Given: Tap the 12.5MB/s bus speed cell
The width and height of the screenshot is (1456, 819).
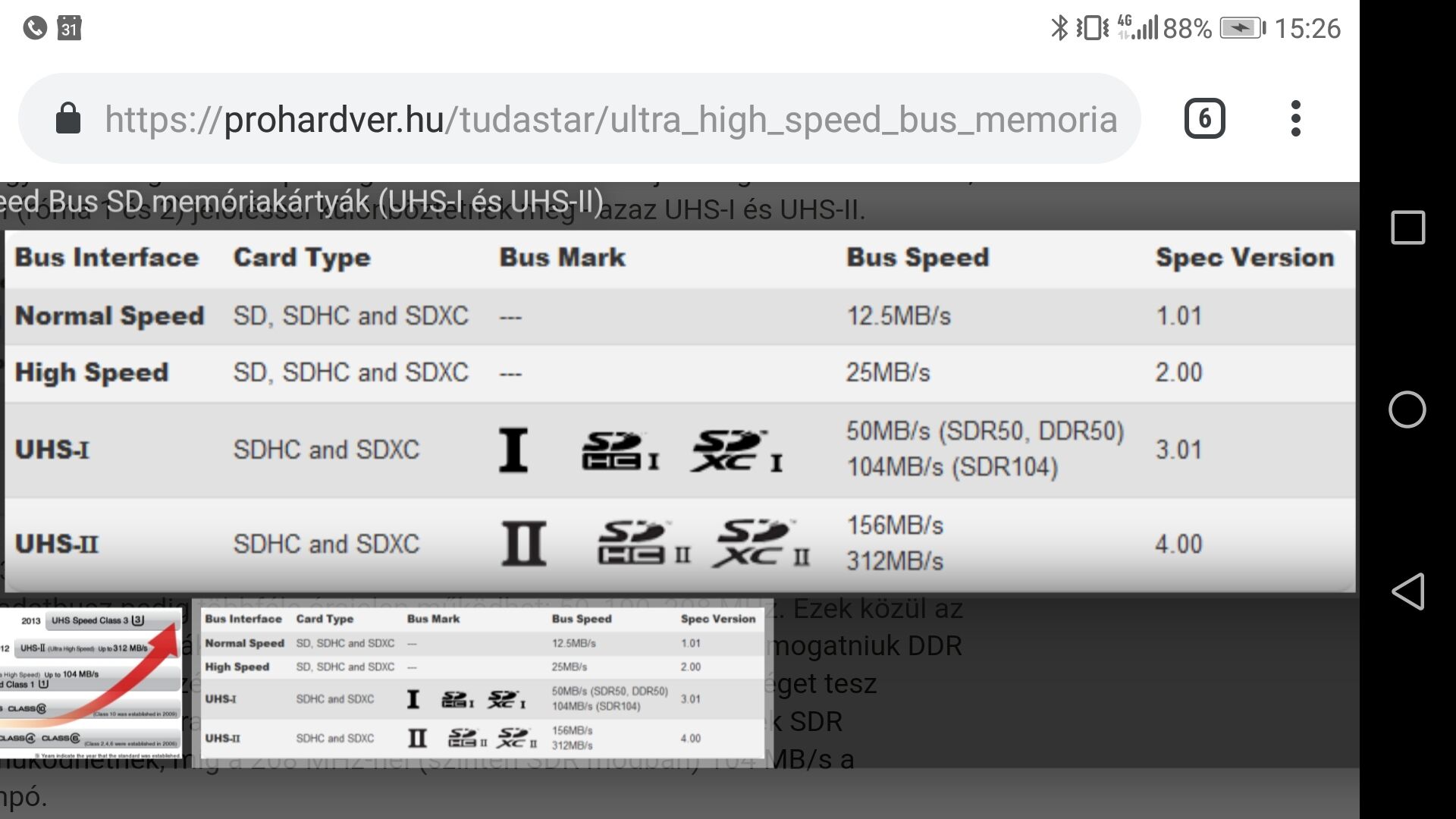Looking at the screenshot, I should click(899, 315).
